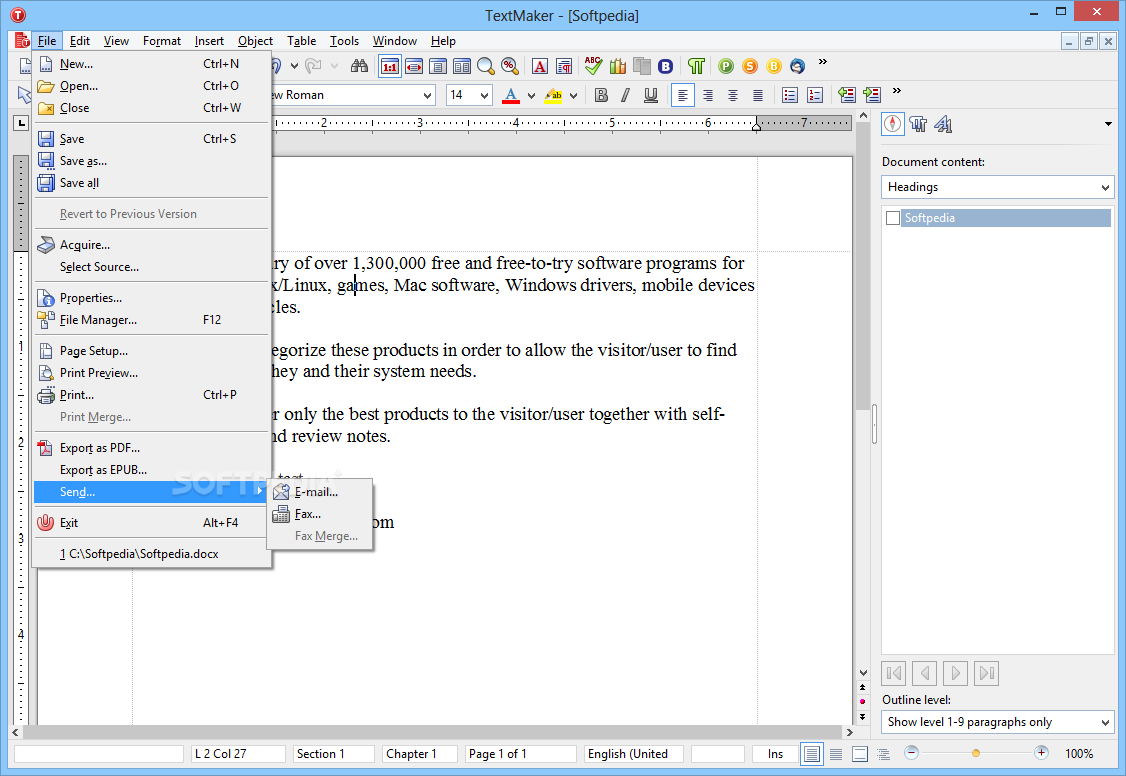Open the zoom percentage icon
This screenshot has height=776, width=1126.
(510, 67)
